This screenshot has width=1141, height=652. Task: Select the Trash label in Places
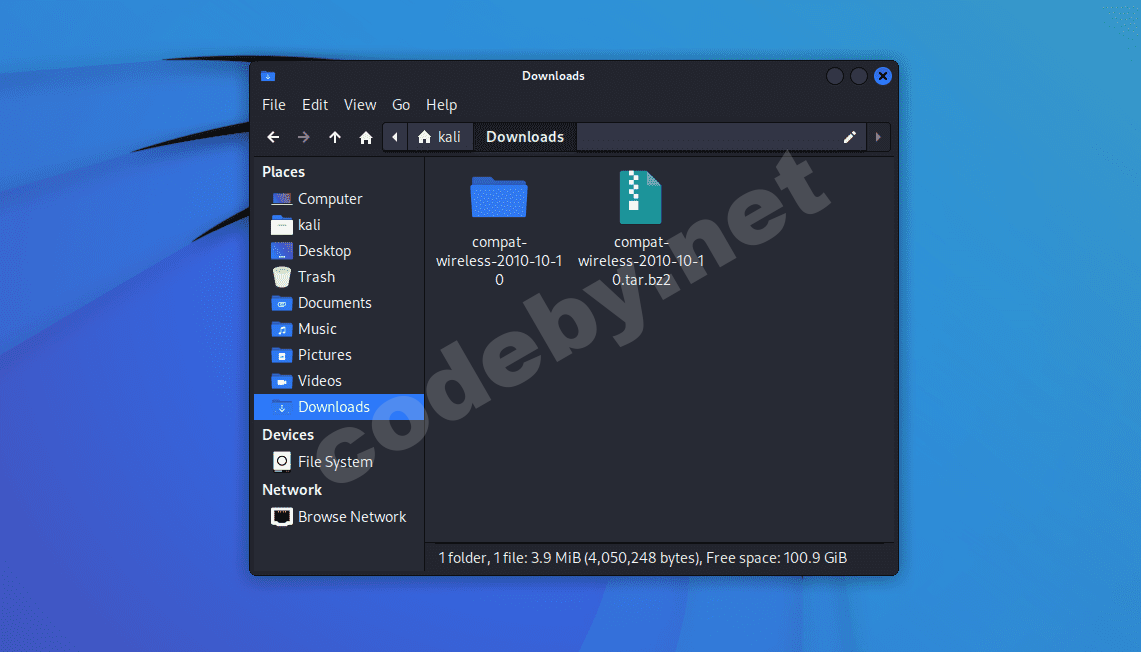point(317,277)
